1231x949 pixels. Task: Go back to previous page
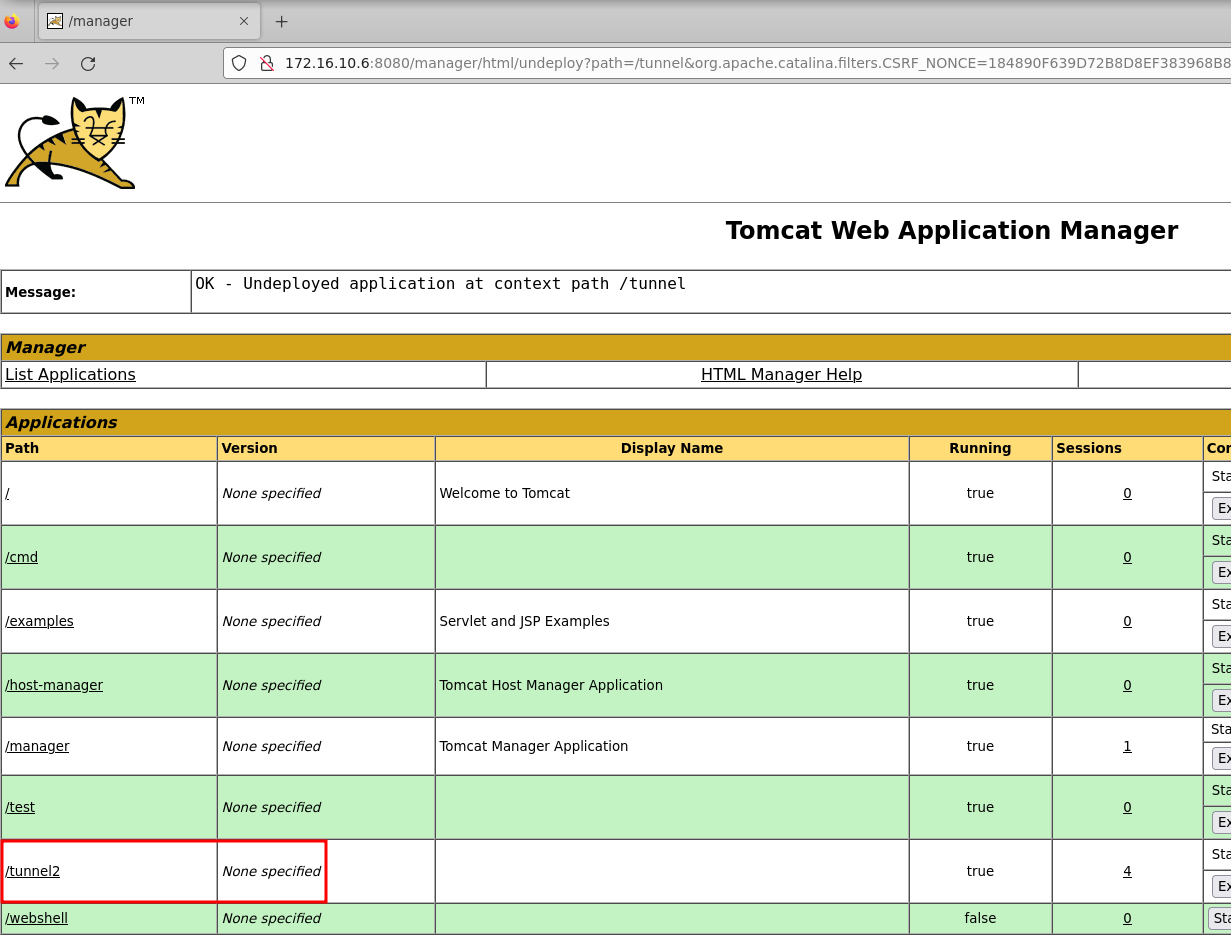(16, 63)
